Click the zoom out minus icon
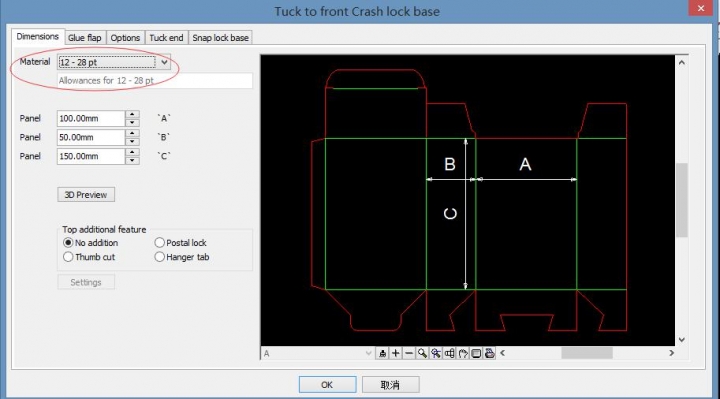 [x=409, y=353]
